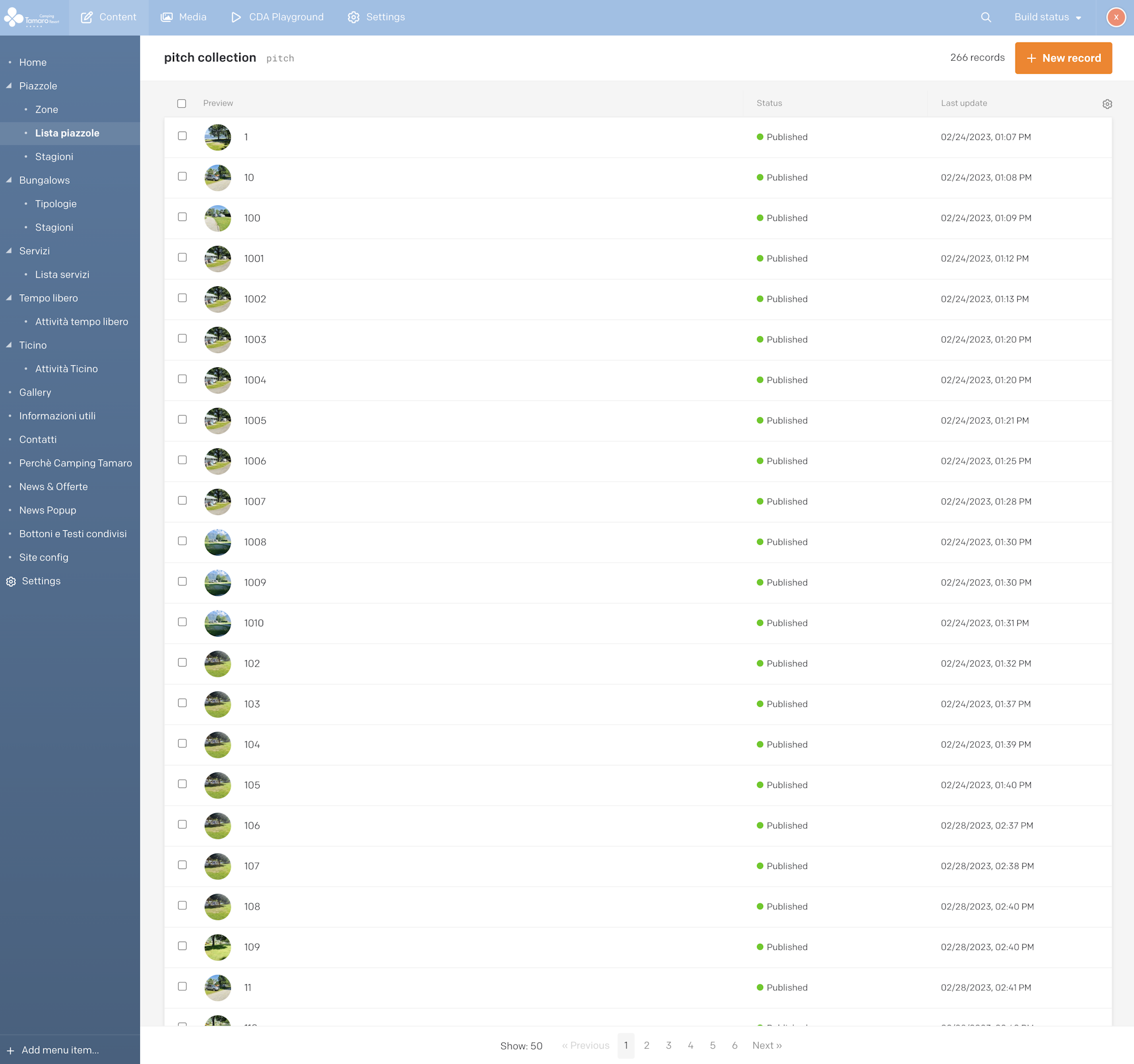Go to page 6

pyautogui.click(x=734, y=1045)
